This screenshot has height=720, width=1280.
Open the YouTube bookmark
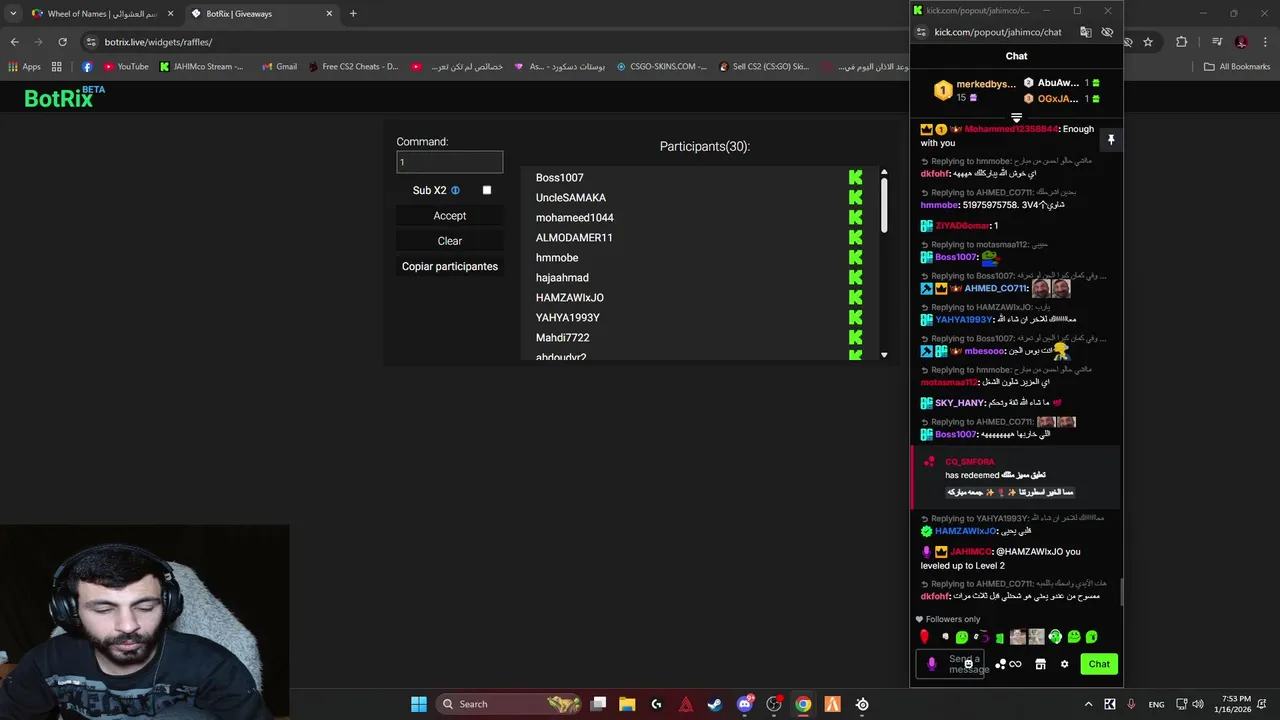coord(124,67)
